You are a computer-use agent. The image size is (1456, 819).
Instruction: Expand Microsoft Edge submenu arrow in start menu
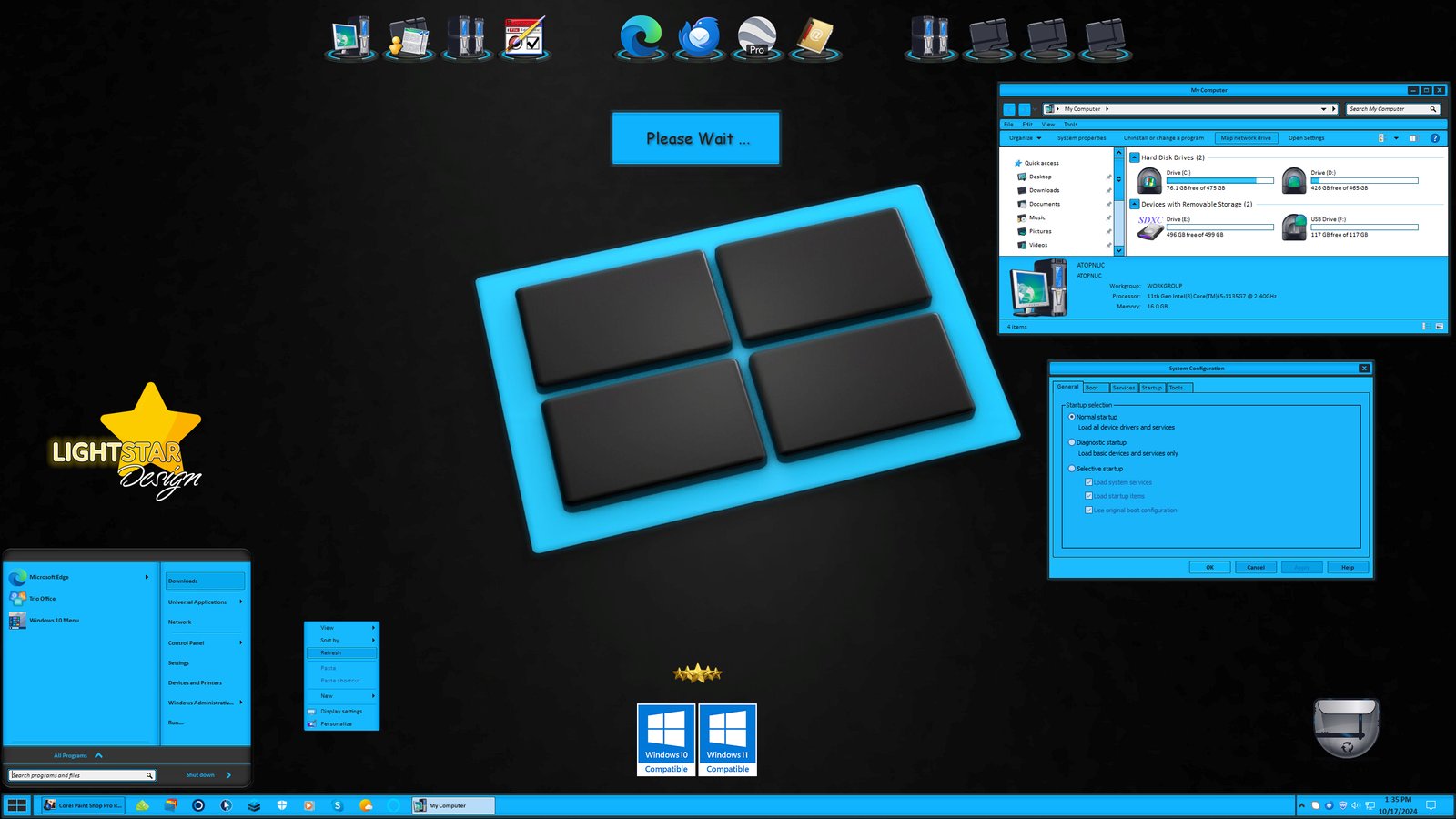click(x=147, y=577)
